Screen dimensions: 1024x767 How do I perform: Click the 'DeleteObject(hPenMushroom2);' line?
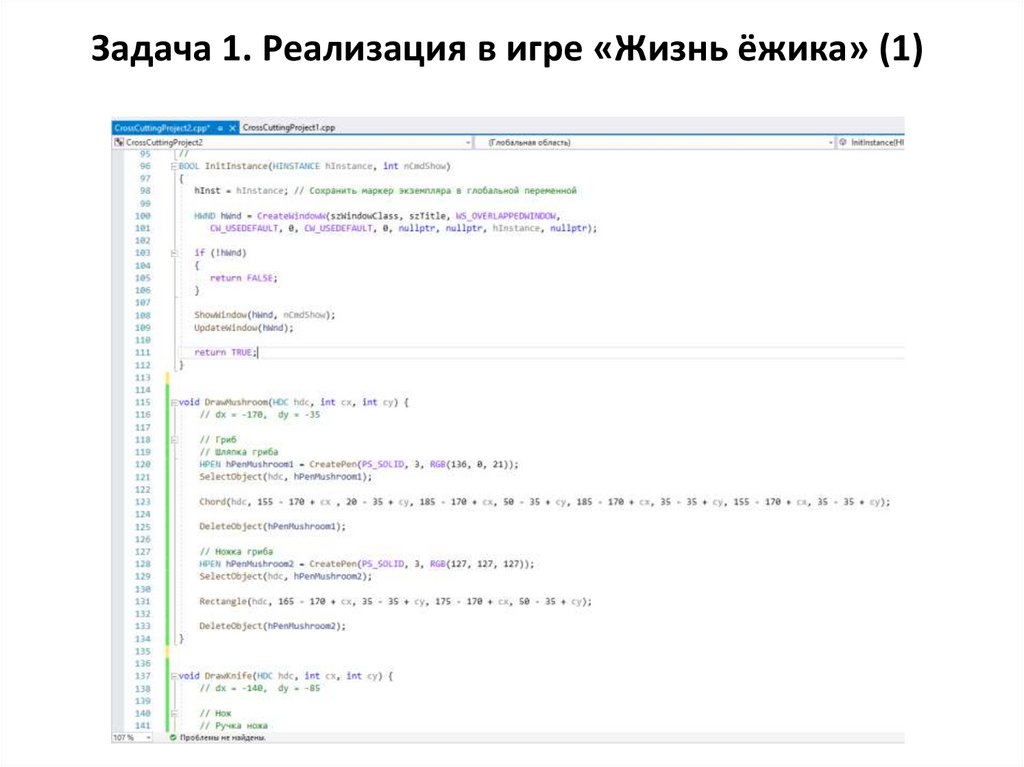click(272, 626)
